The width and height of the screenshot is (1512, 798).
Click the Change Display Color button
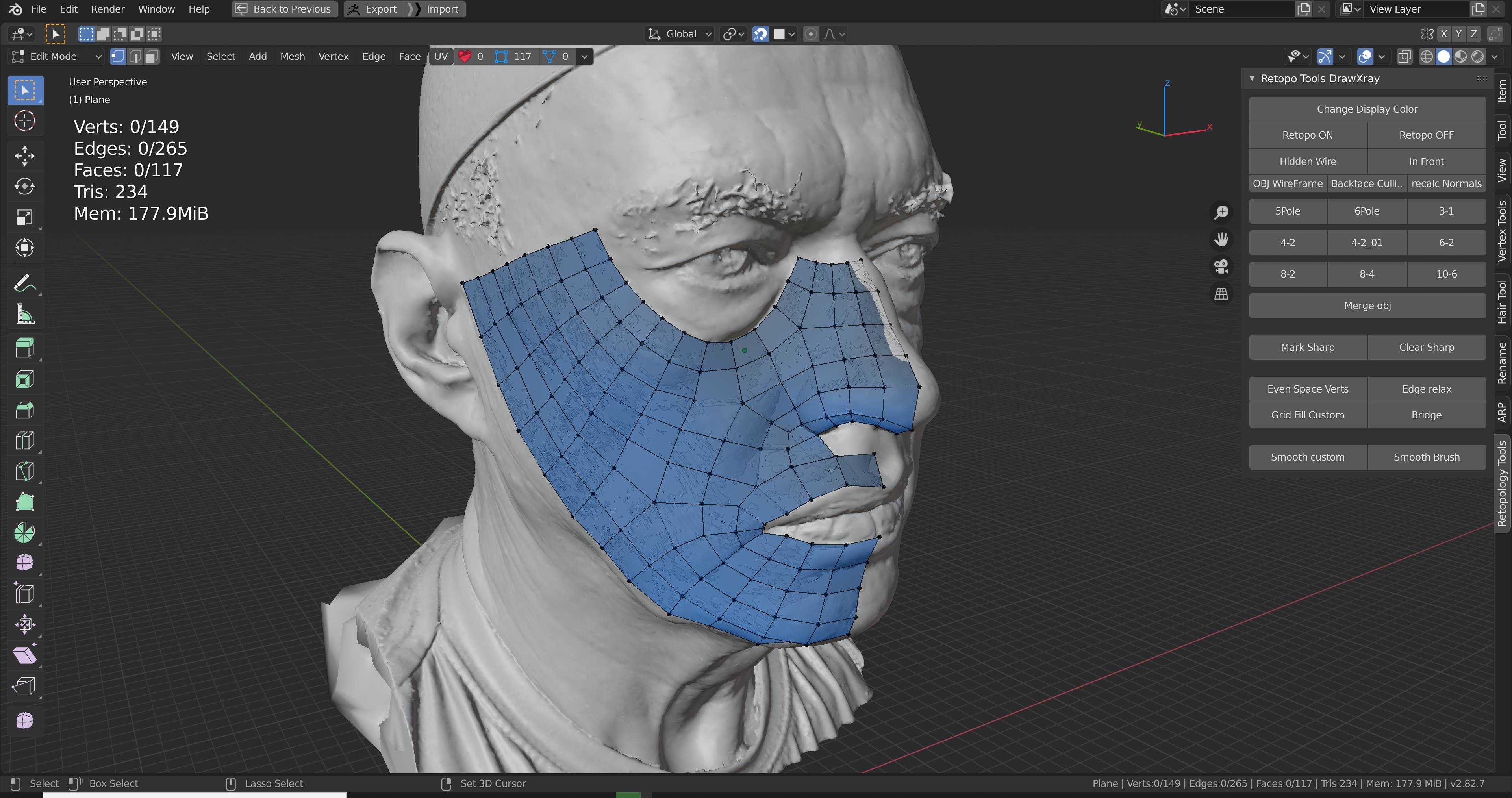tap(1367, 109)
